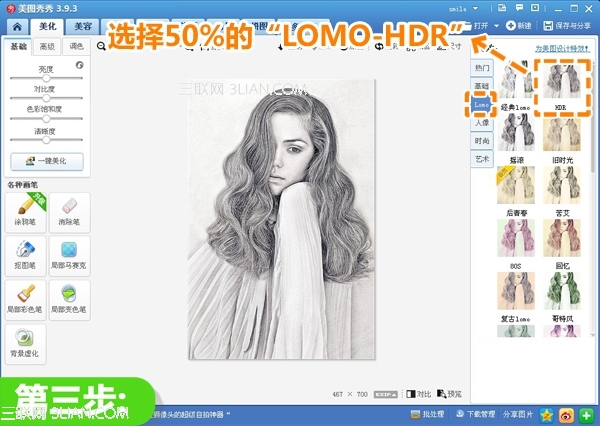The width and height of the screenshot is (600, 426).
Task: Apply the 苦艾 effect thumbnail
Action: click(x=562, y=184)
